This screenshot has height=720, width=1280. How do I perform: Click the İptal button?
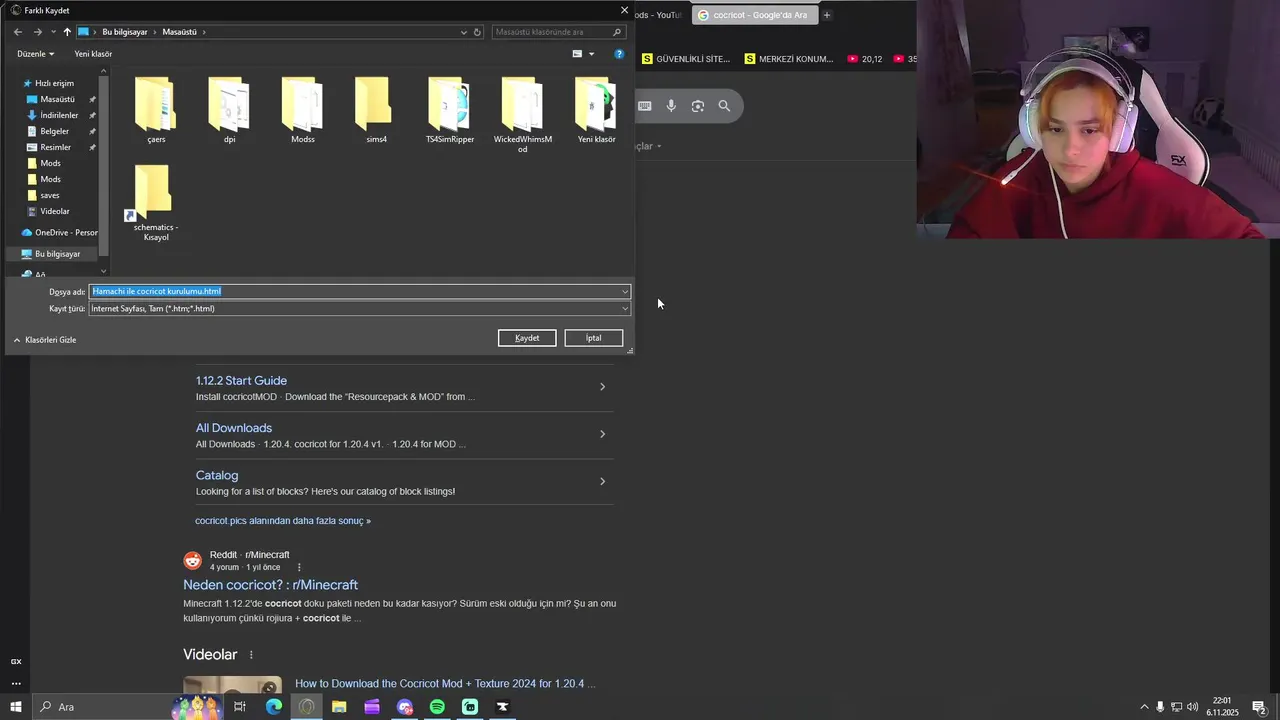593,338
